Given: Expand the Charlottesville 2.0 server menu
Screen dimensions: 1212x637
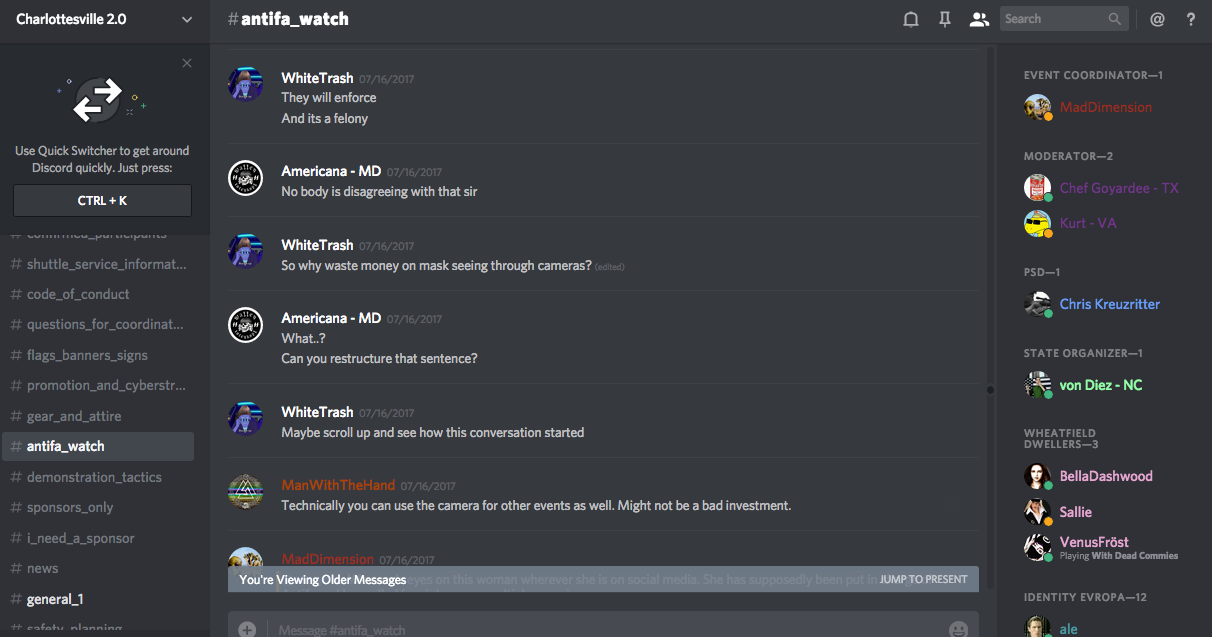Looking at the screenshot, I should pos(186,19).
